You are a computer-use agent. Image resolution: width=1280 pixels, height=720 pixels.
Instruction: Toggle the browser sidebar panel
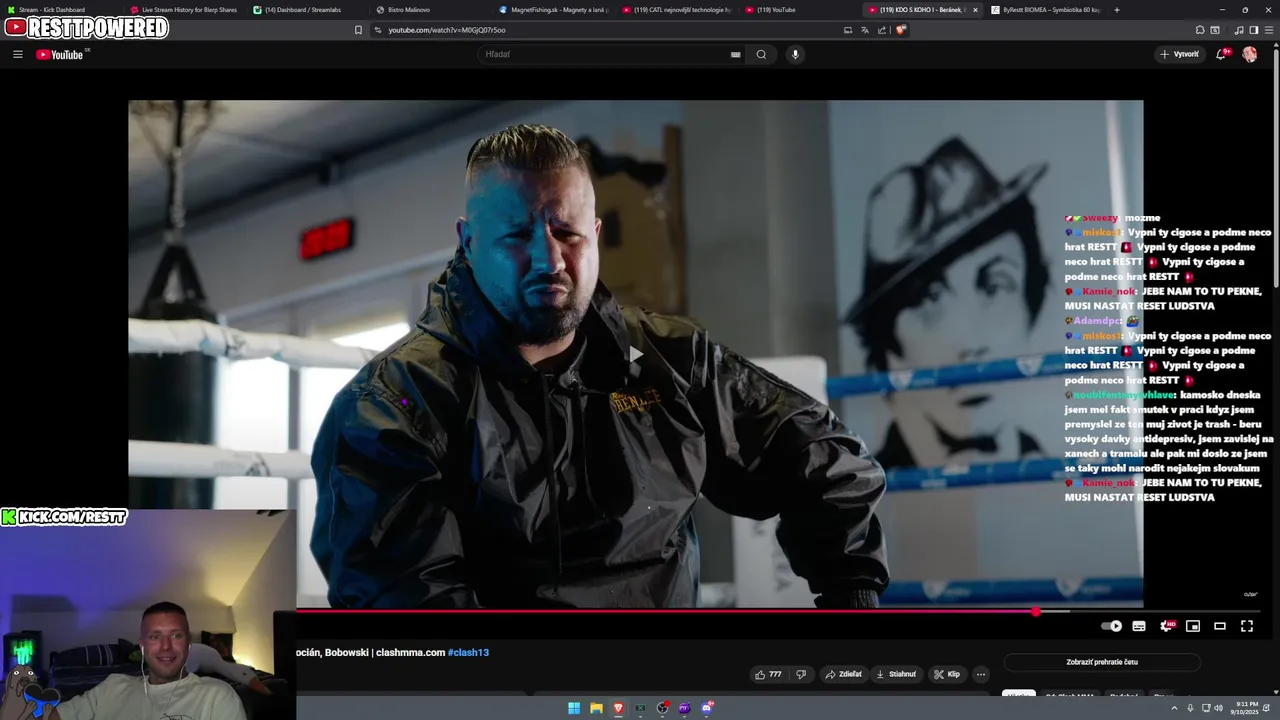(1254, 30)
